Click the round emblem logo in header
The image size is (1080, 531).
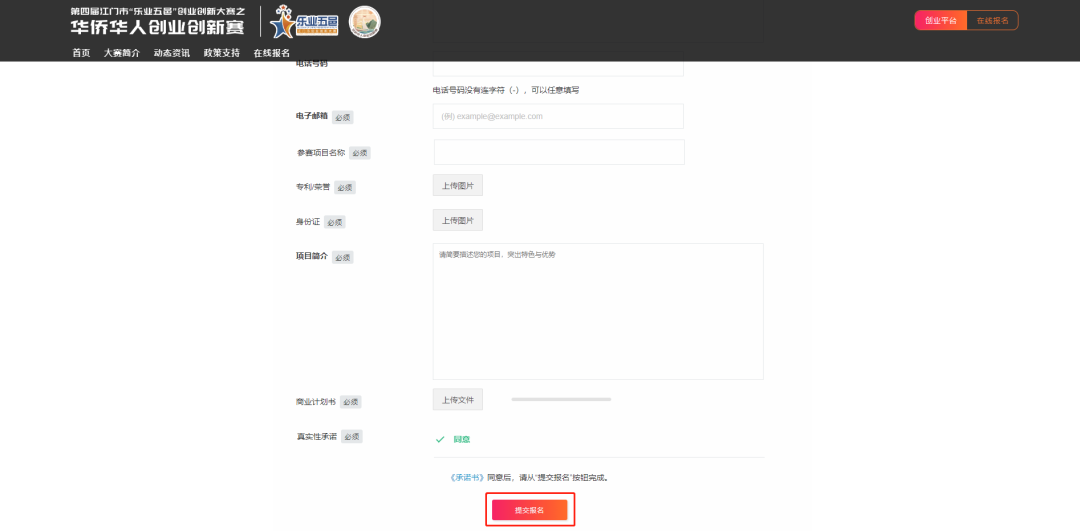pos(364,21)
